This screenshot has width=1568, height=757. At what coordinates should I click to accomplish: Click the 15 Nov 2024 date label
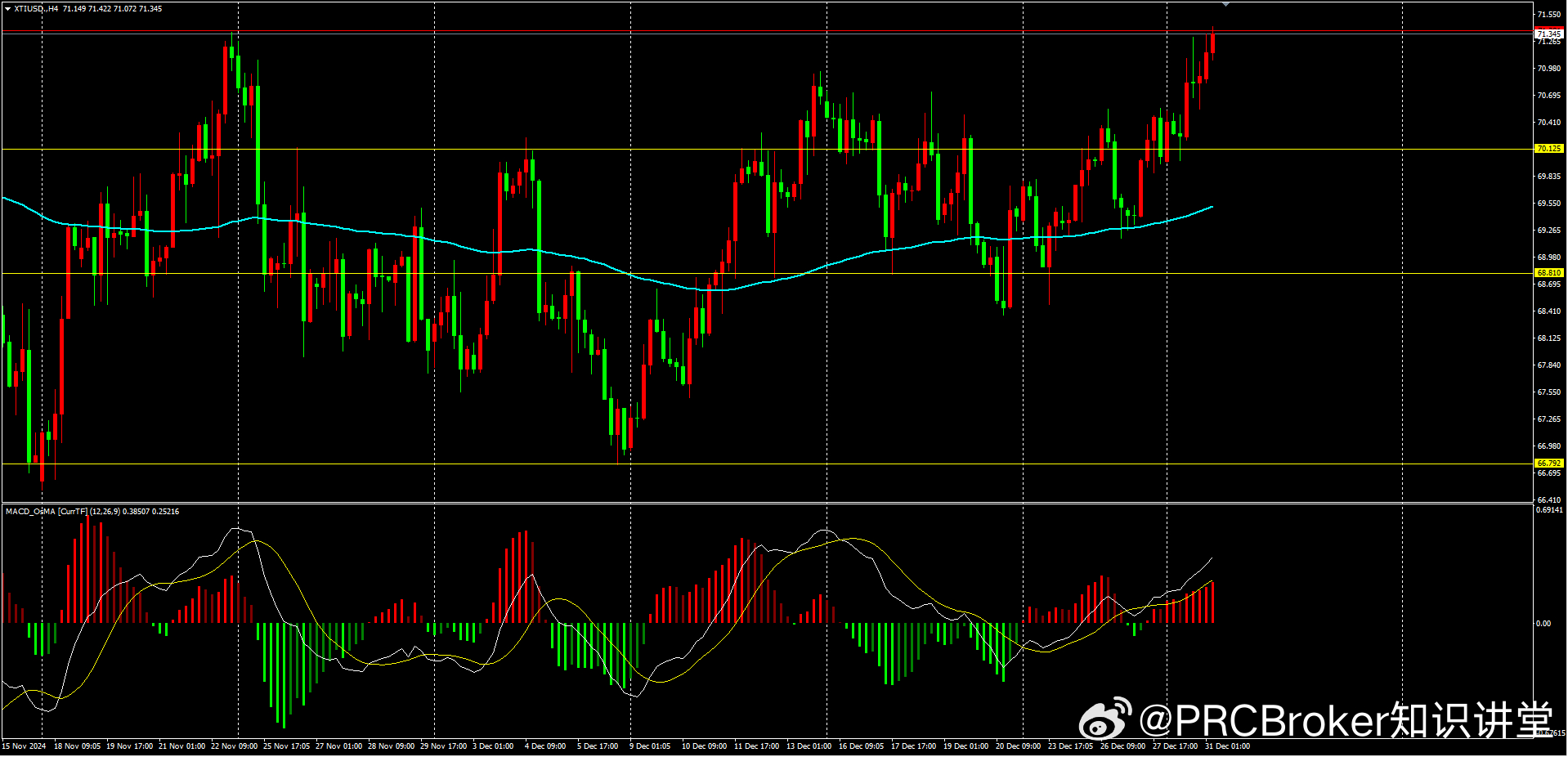pyautogui.click(x=25, y=746)
